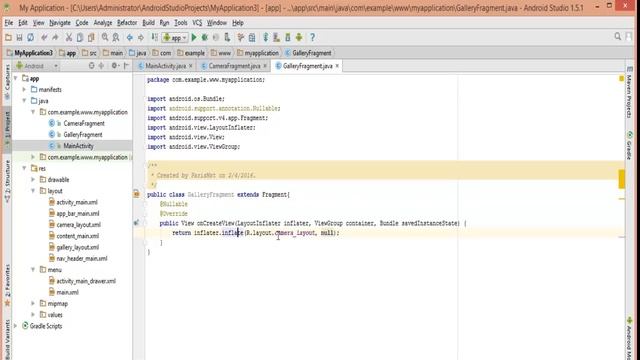Screen dimensions: 640x360
Task: Click the project pane settings gear icon
Action: tap(114, 66)
